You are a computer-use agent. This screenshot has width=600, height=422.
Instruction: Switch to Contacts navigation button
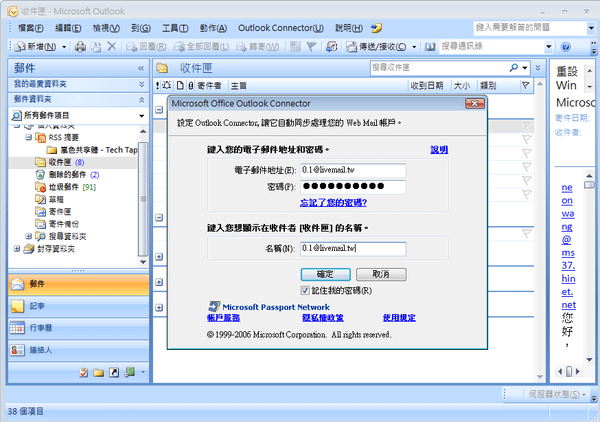coord(78,350)
